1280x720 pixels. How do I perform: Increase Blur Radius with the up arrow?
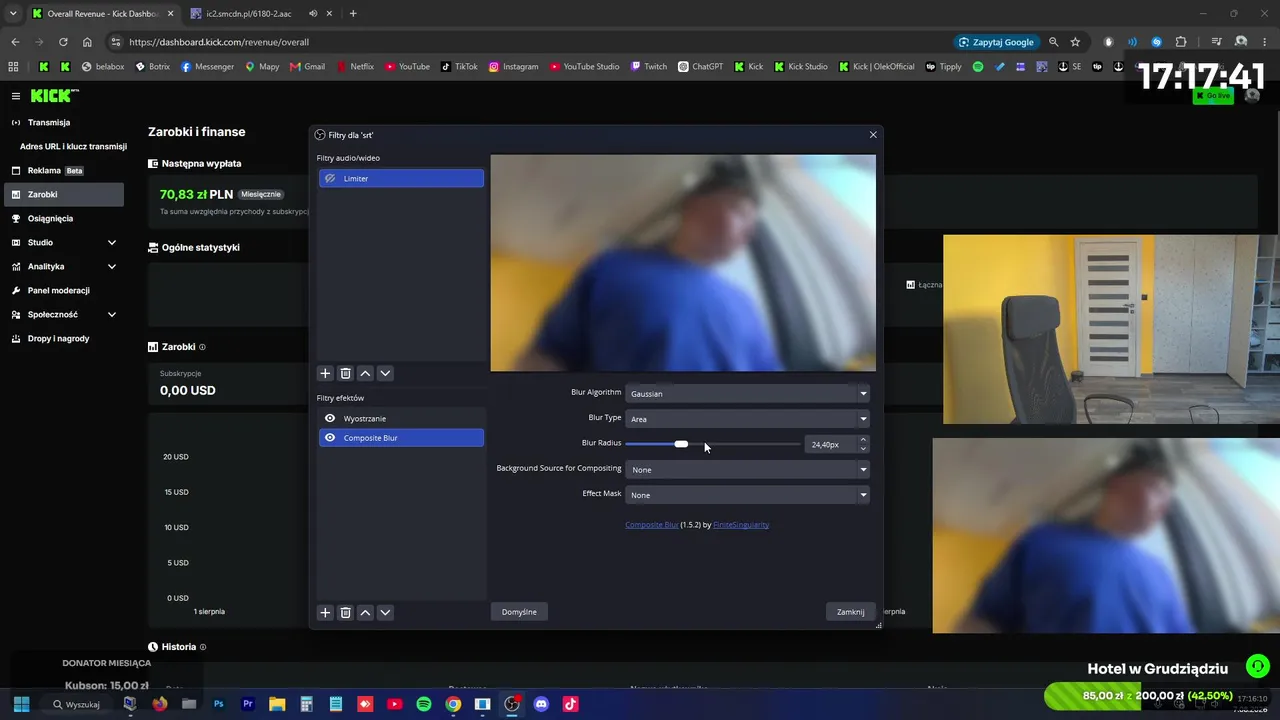point(863,440)
